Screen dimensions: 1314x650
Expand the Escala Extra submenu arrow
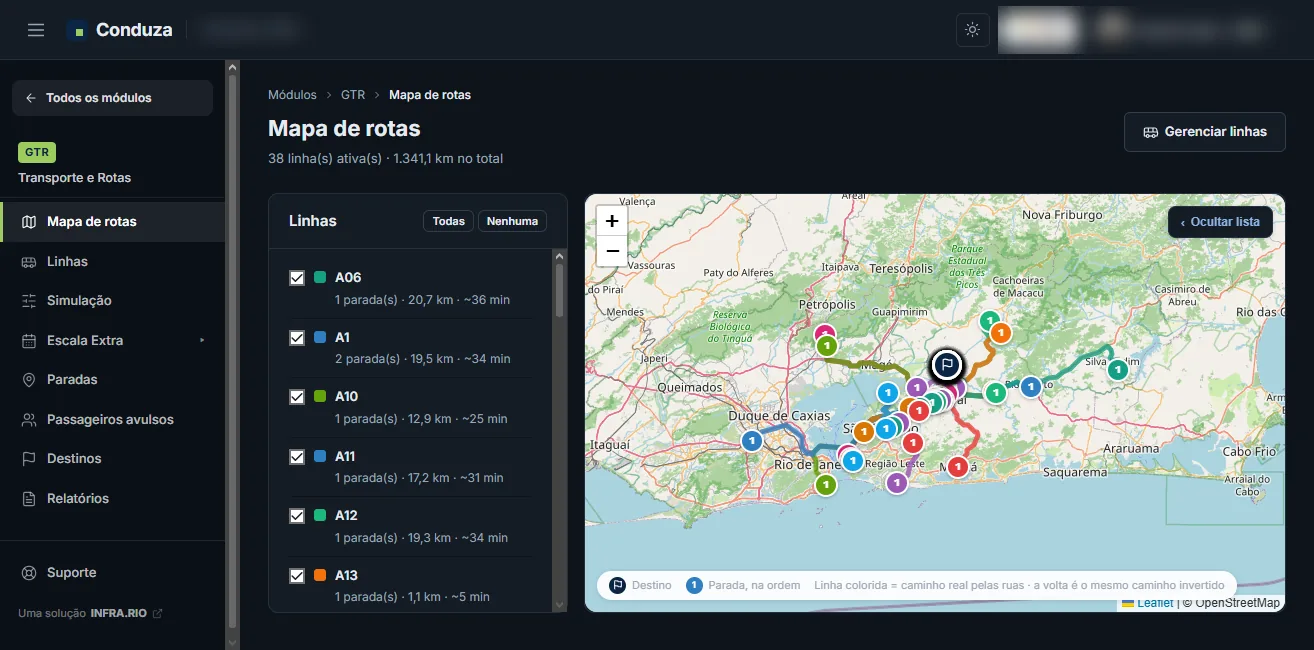coord(202,340)
